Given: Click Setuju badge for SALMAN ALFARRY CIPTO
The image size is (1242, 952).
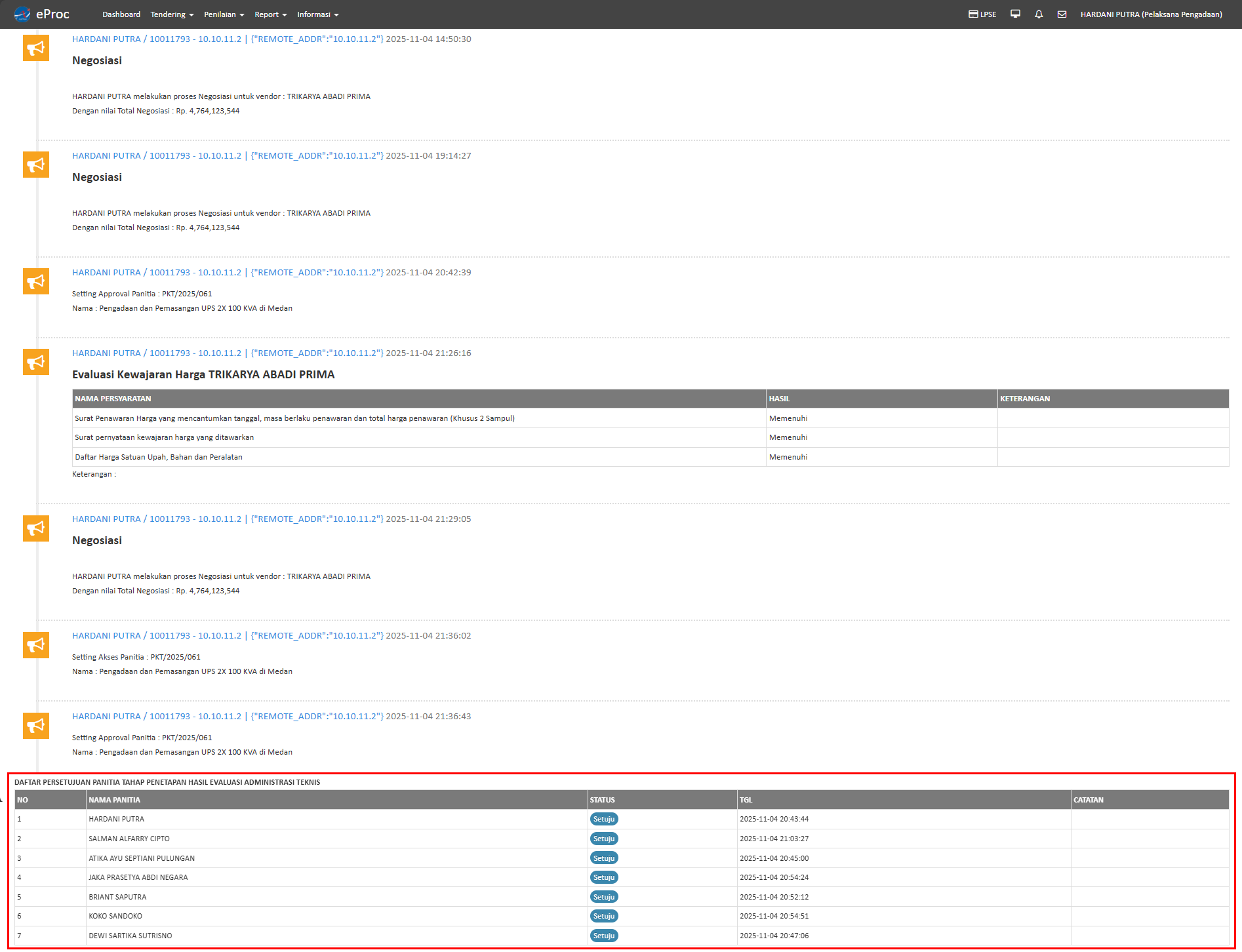Looking at the screenshot, I should [x=603, y=839].
